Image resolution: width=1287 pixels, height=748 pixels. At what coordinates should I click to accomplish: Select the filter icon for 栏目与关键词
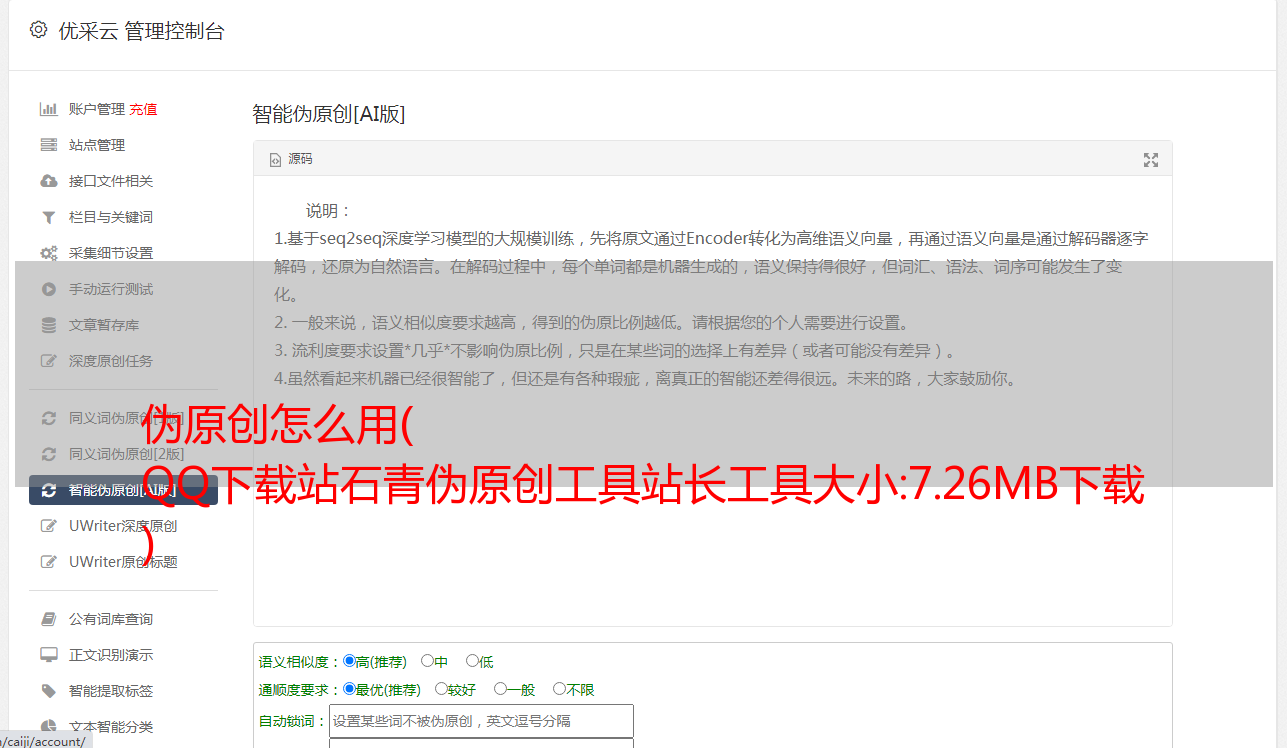48,217
